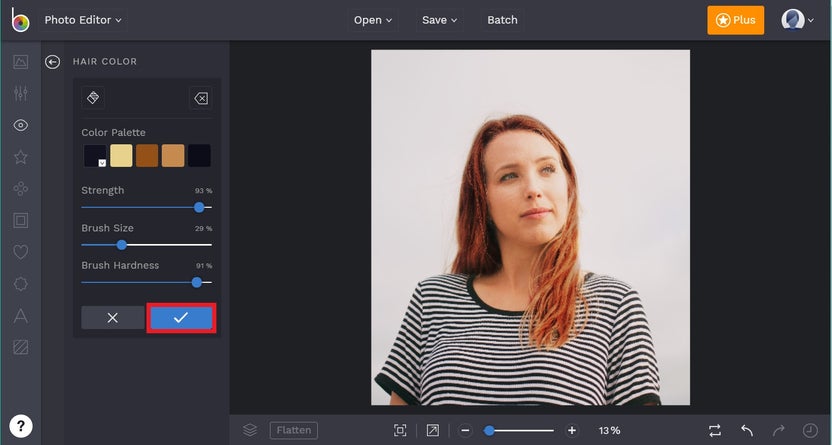
Task: Open the layers stack icon
Action: (x=250, y=430)
